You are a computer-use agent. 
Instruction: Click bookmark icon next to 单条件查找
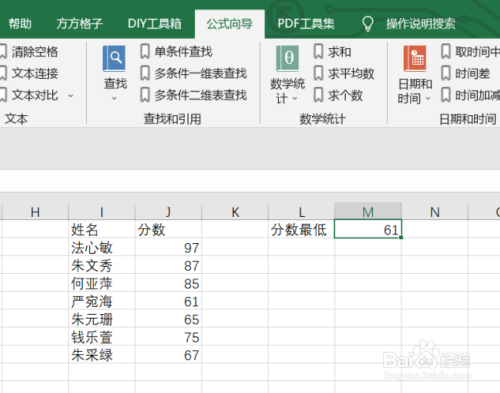coord(145,52)
